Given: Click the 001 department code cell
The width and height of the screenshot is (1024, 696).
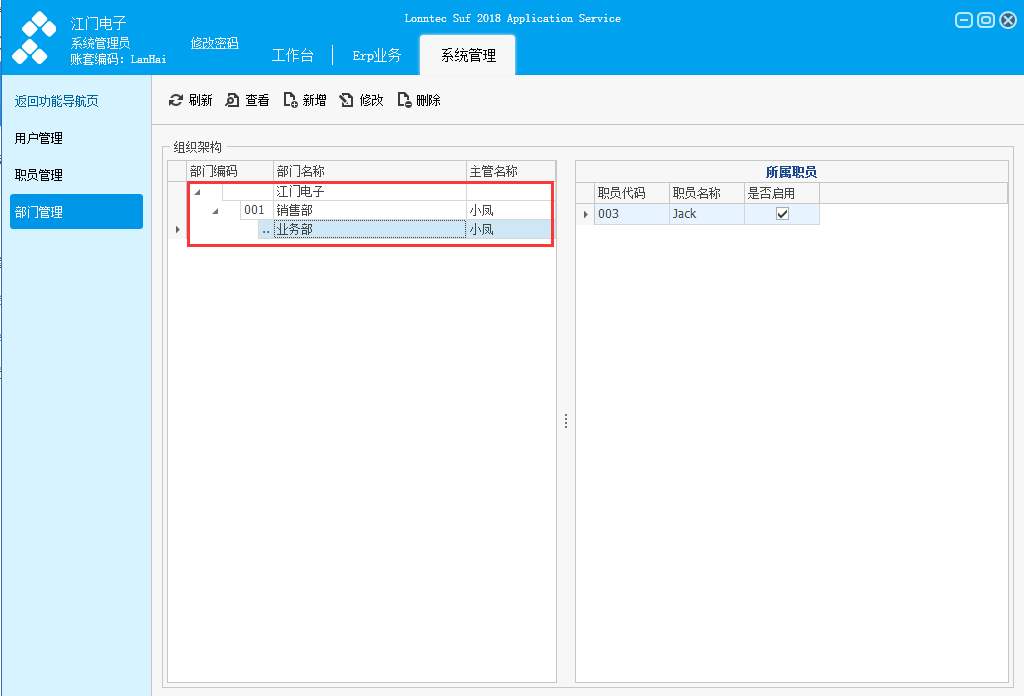Looking at the screenshot, I should 256,210.
